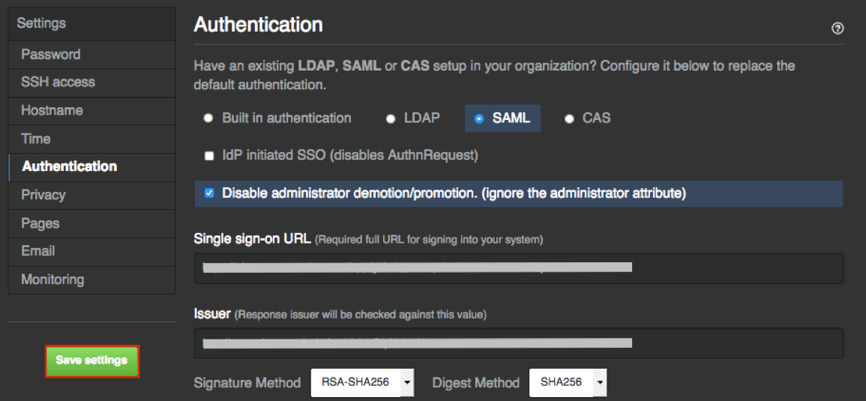Screen dimensions: 866x401
Task: Open the Signature Method dropdown
Action: [x=362, y=382]
